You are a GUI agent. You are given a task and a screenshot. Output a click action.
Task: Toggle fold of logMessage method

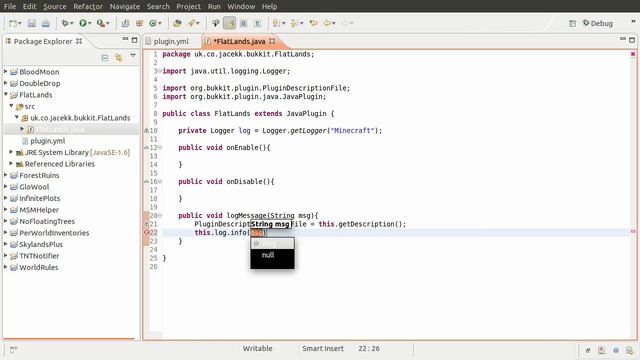pyautogui.click(x=160, y=215)
